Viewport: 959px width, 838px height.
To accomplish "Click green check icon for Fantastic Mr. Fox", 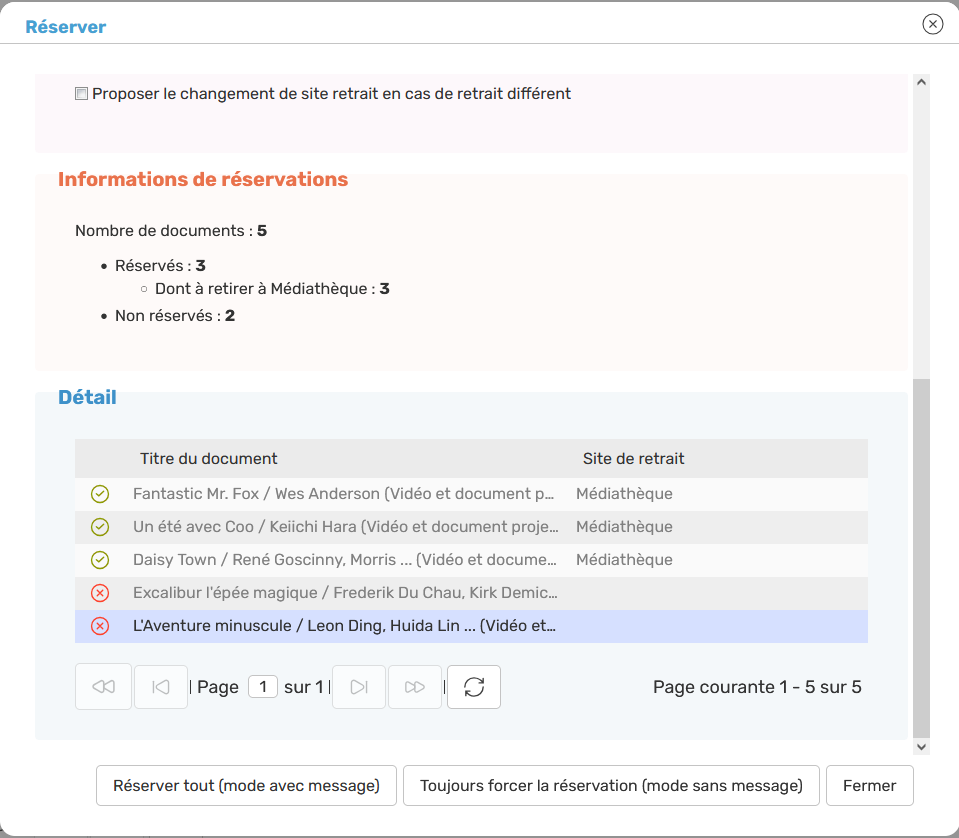I will 100,494.
